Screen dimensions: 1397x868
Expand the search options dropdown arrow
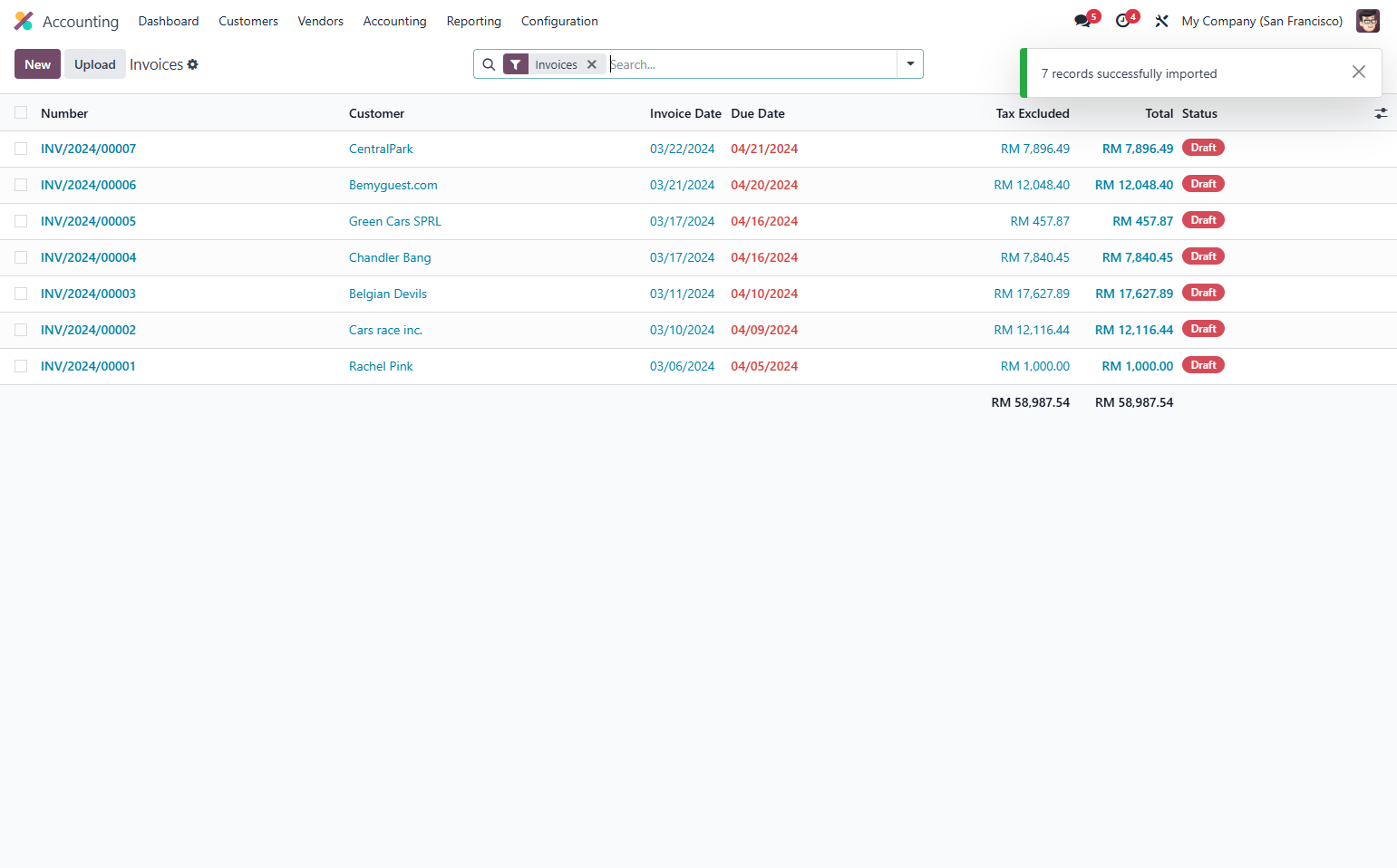[910, 64]
